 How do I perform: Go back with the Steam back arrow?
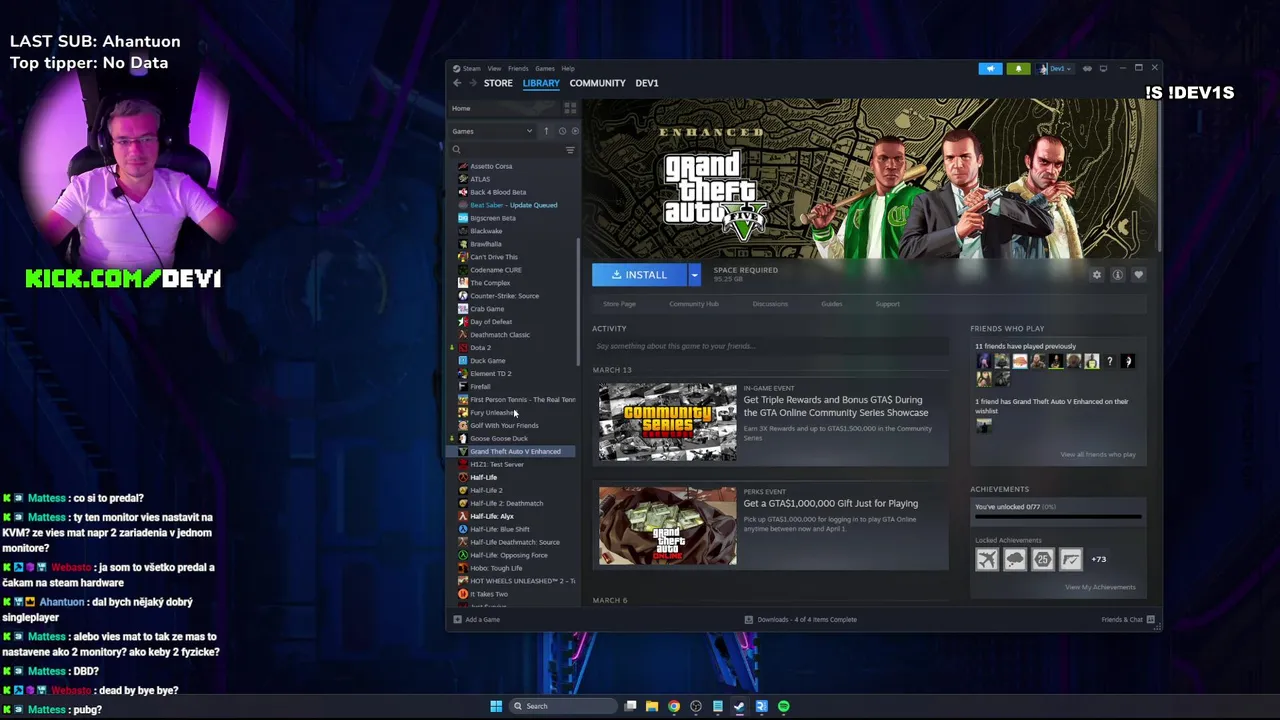click(457, 83)
